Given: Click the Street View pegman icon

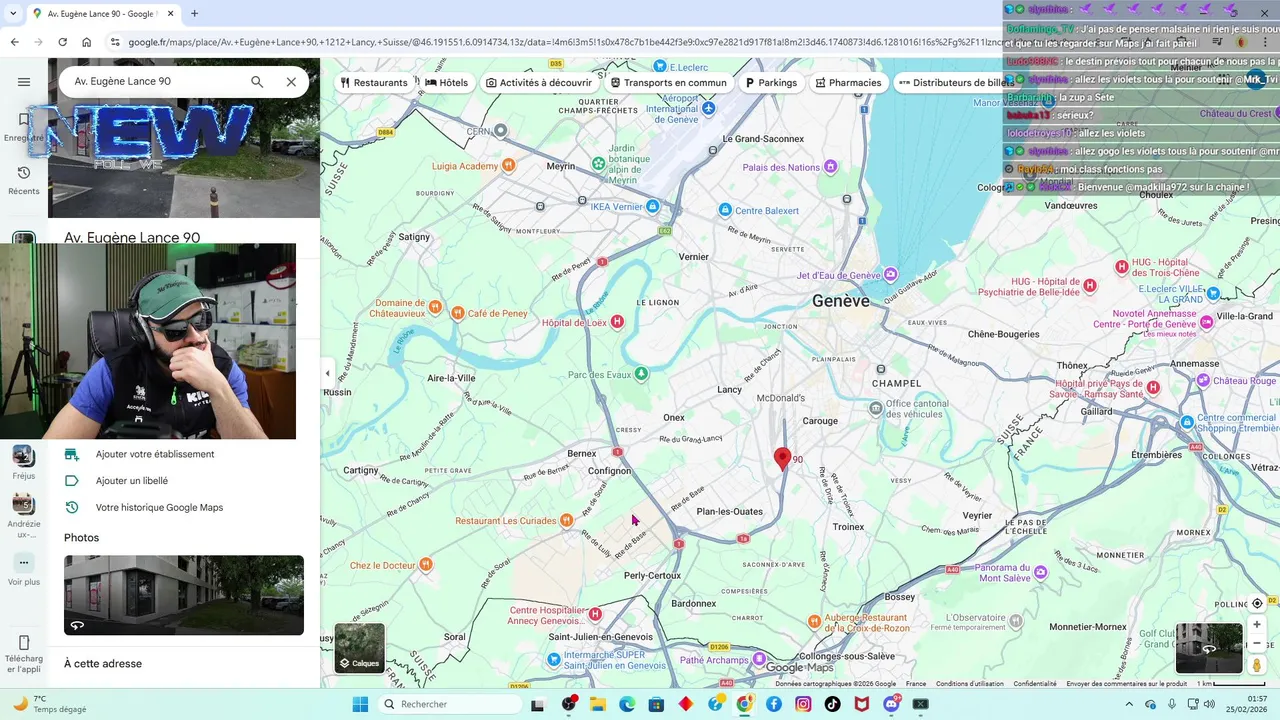Looking at the screenshot, I should tap(1257, 665).
